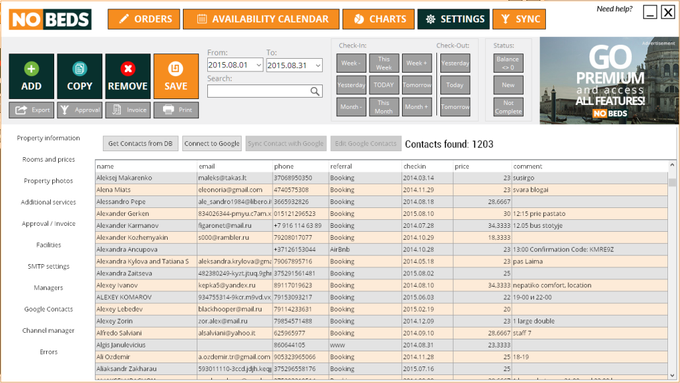Click the red REMOVE cross icon
This screenshot has height=383, width=680.
(128, 69)
